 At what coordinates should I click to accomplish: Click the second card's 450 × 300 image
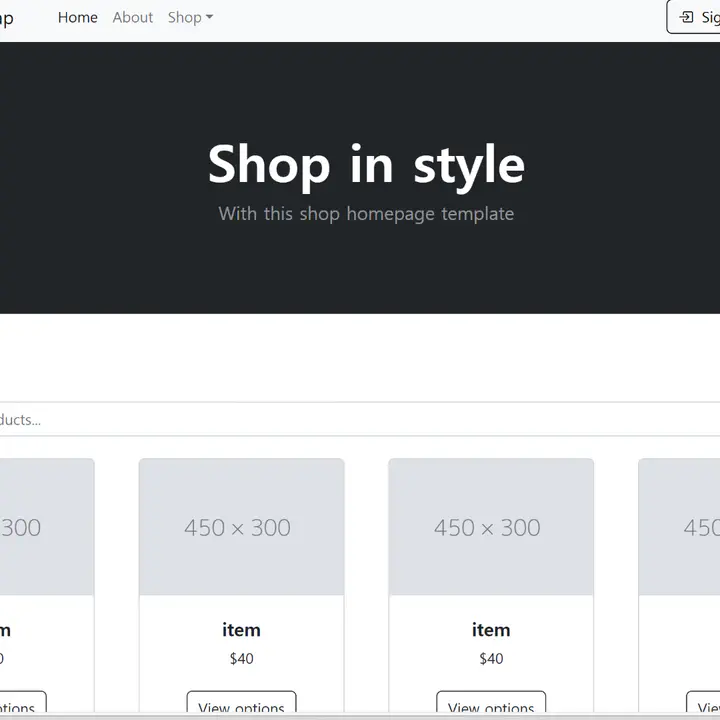pyautogui.click(x=241, y=527)
